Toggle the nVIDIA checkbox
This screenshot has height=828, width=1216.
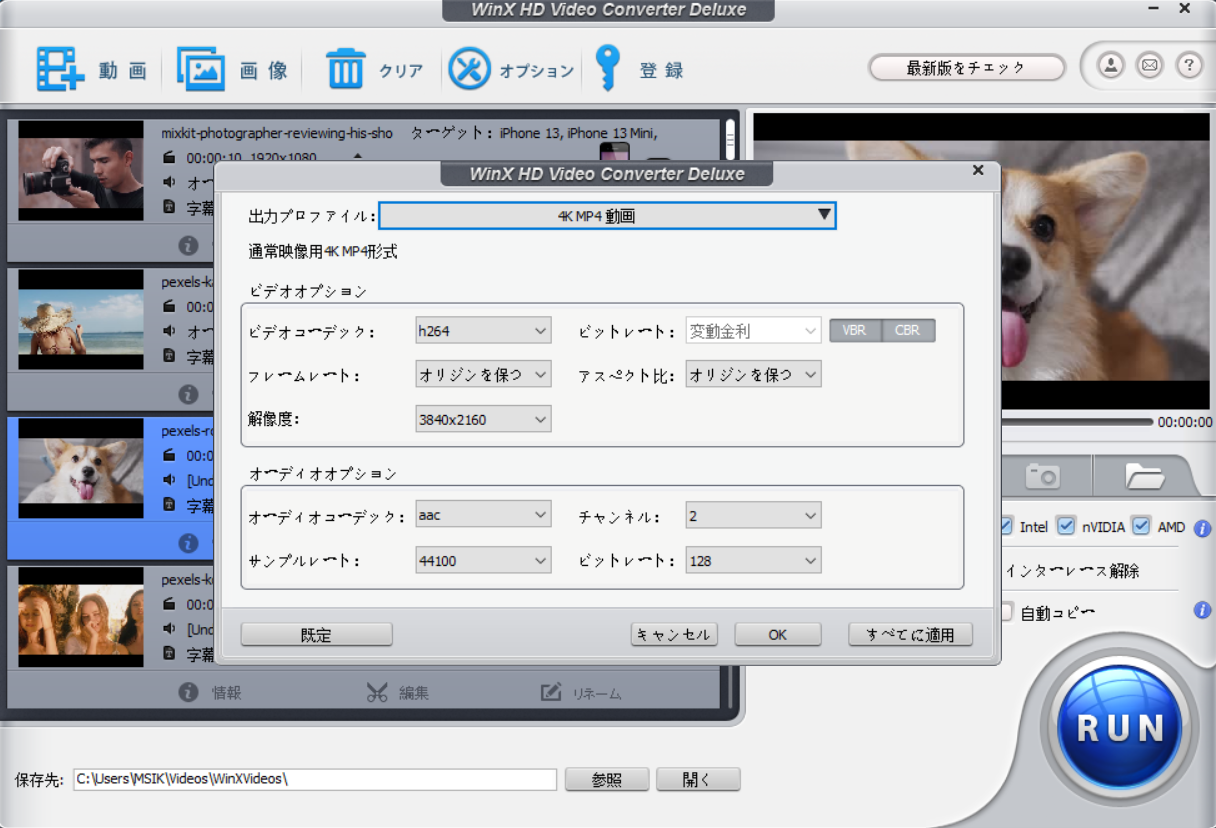pos(1066,526)
